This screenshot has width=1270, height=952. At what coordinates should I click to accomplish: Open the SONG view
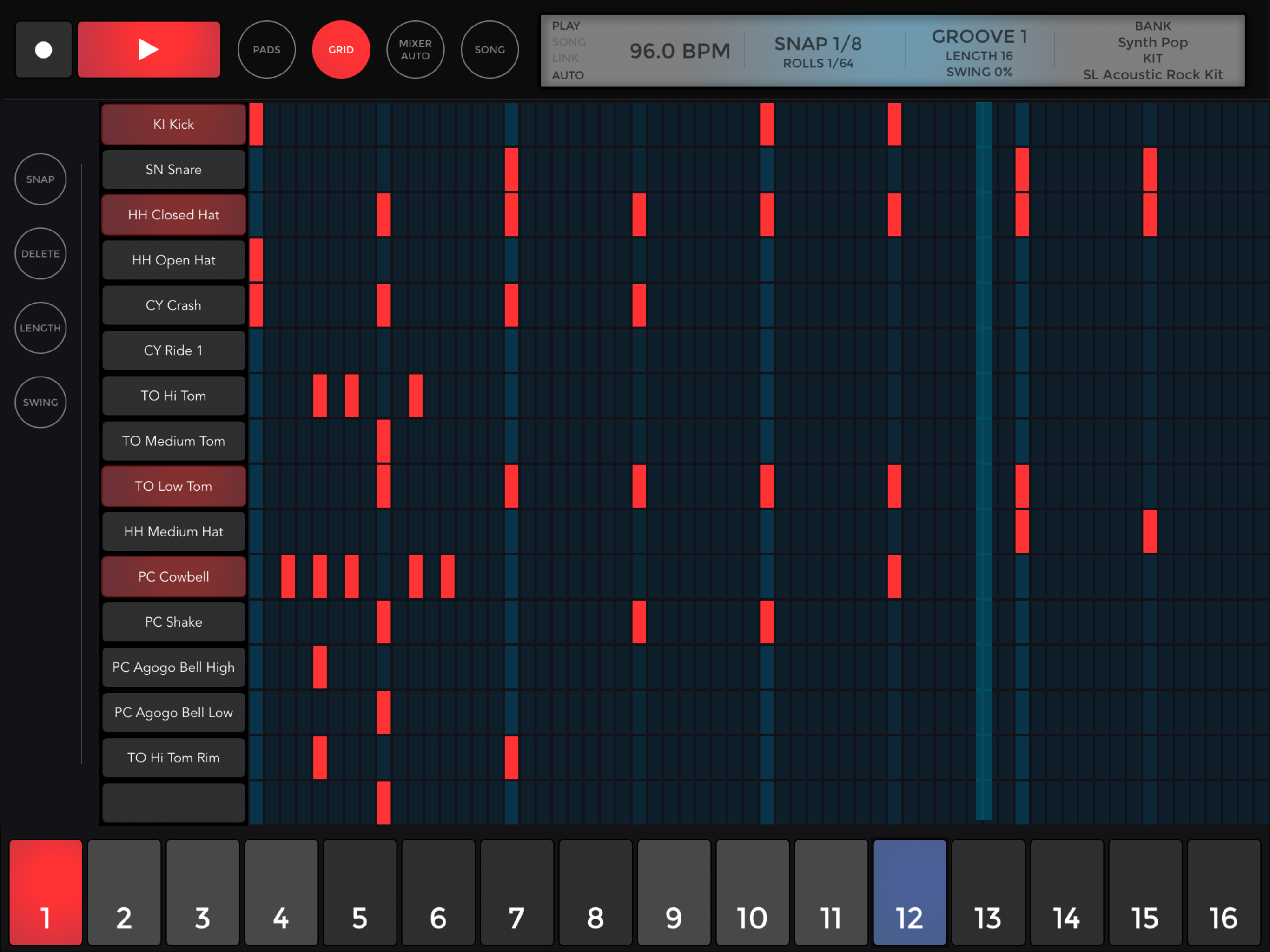coord(489,50)
